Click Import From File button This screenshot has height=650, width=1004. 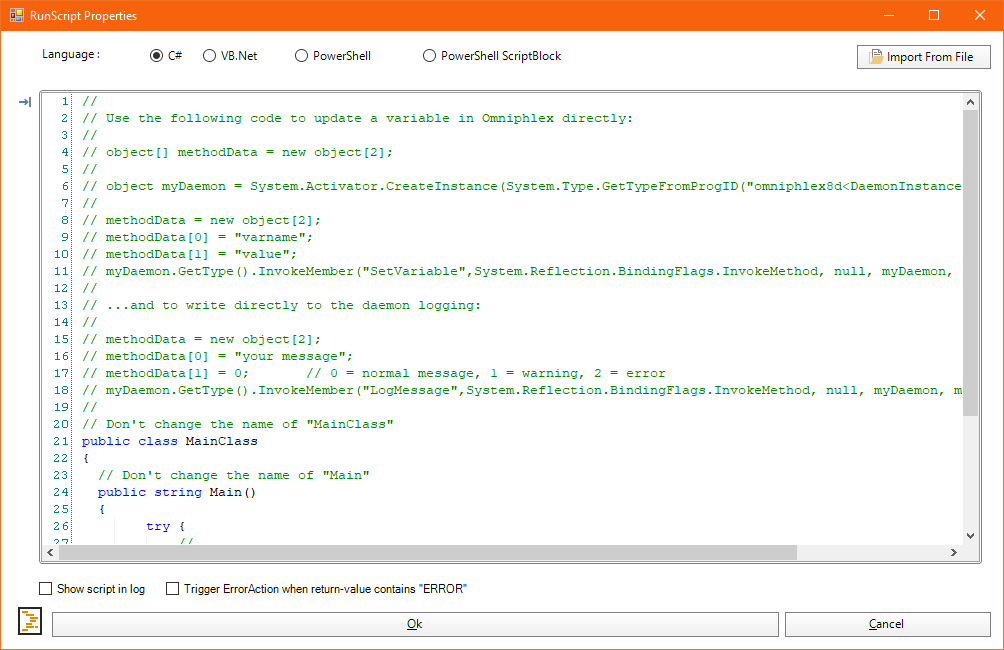pyautogui.click(x=923, y=57)
